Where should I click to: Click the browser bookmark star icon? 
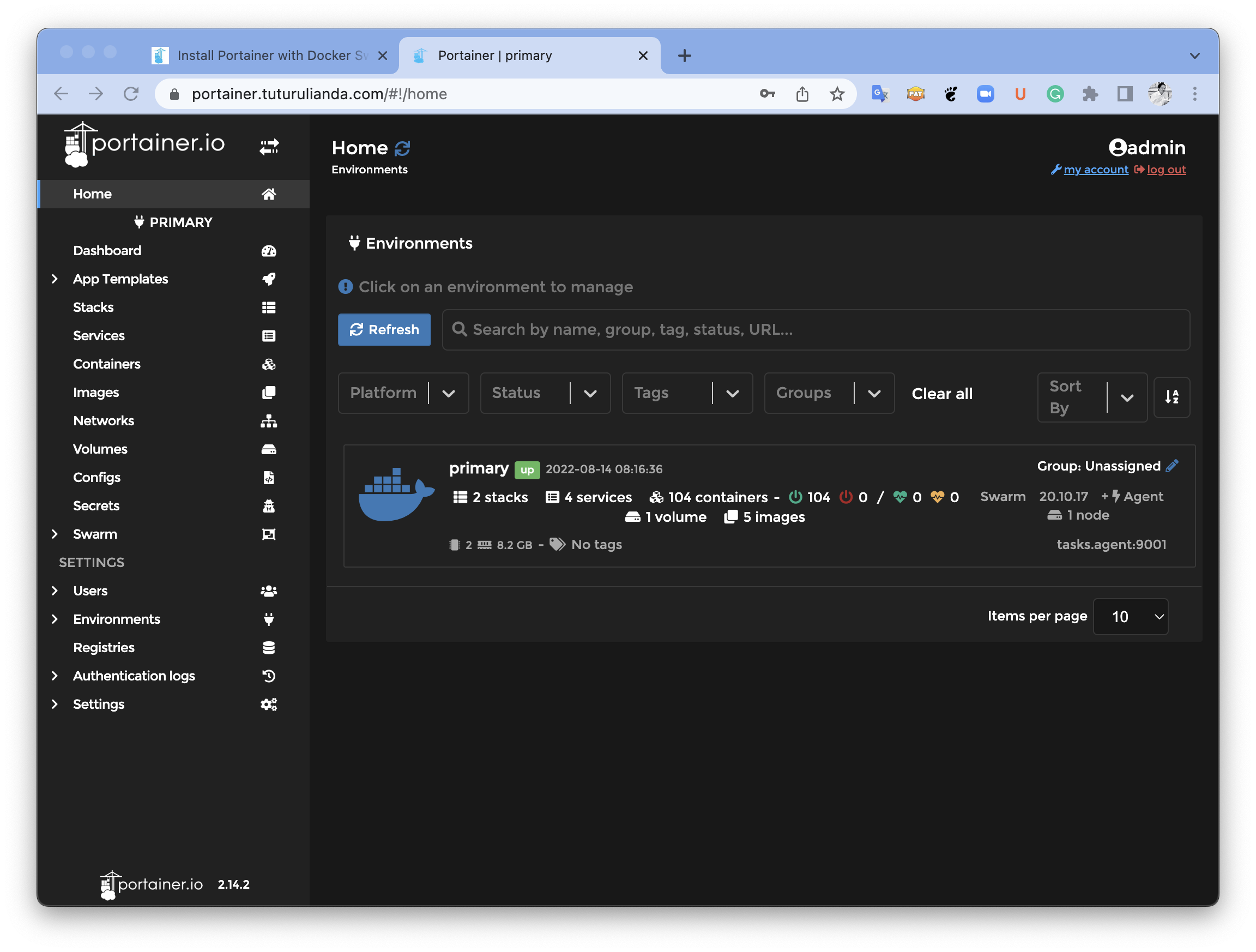click(x=837, y=94)
